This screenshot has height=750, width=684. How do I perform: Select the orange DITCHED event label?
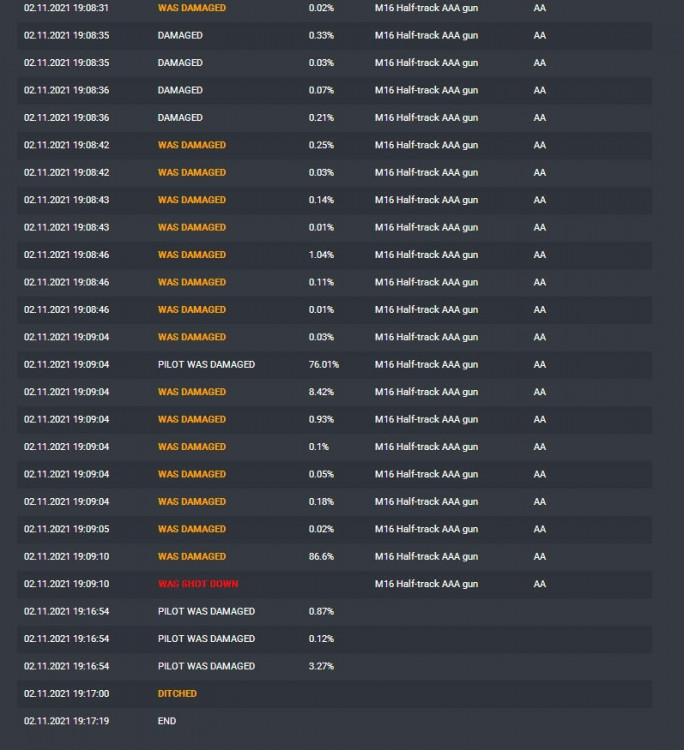point(177,693)
